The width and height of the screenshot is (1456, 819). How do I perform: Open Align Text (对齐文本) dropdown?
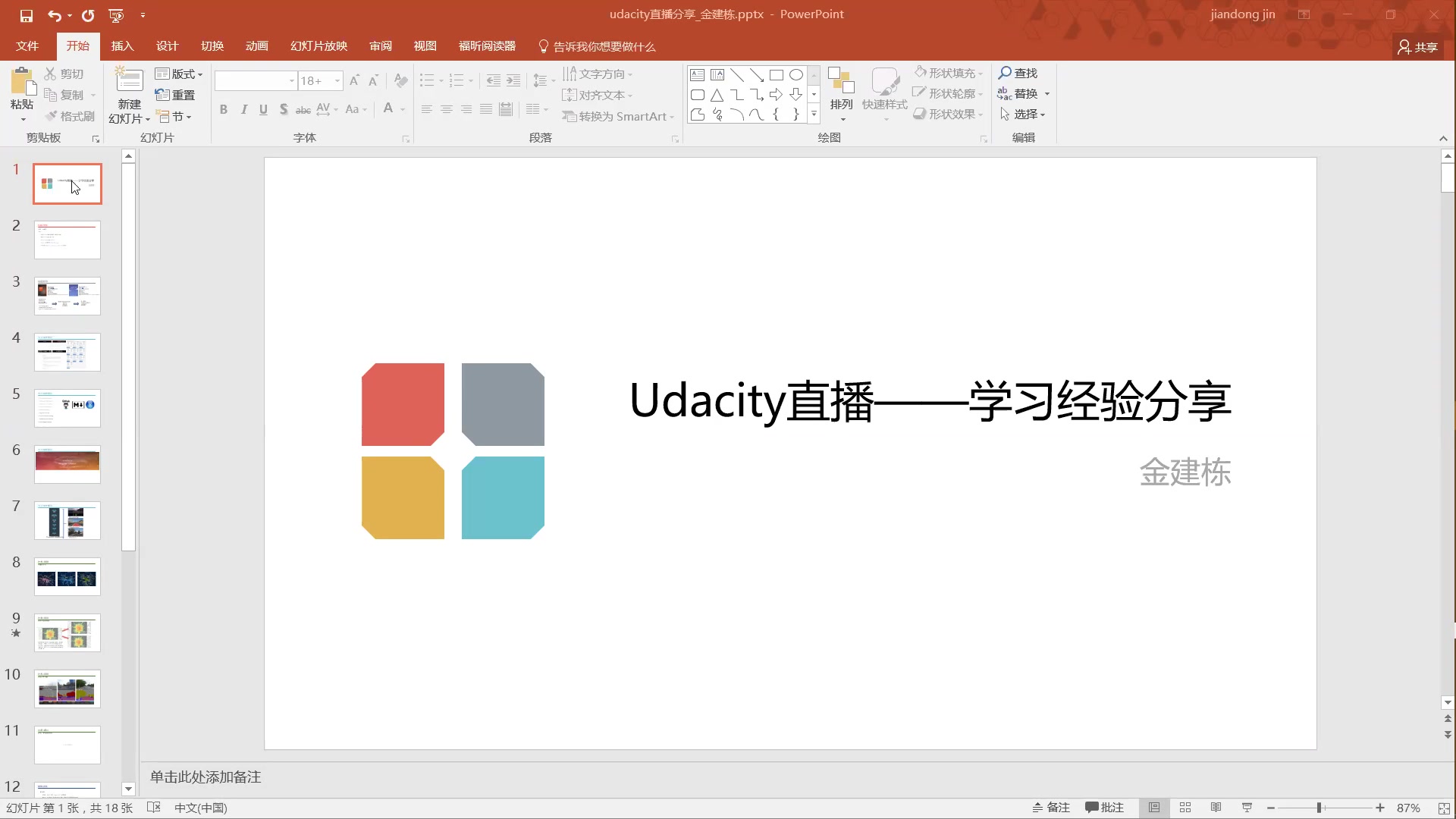point(598,95)
